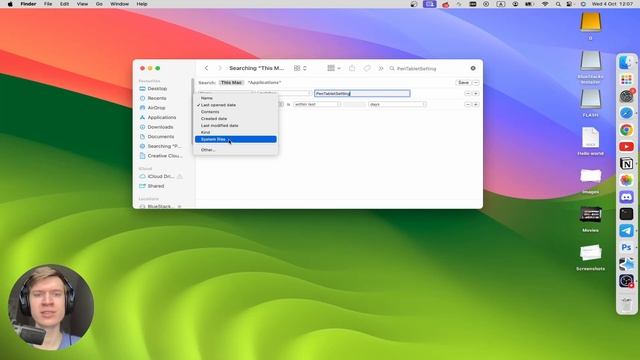The image size is (640, 360).
Task: Open Applications in Finder sidebar
Action: 161,118
